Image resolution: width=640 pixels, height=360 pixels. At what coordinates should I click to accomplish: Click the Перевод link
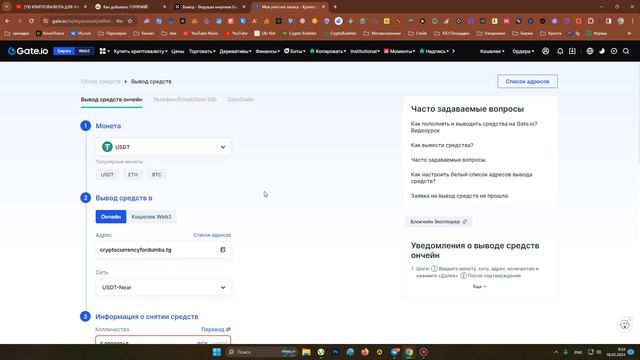(x=216, y=329)
